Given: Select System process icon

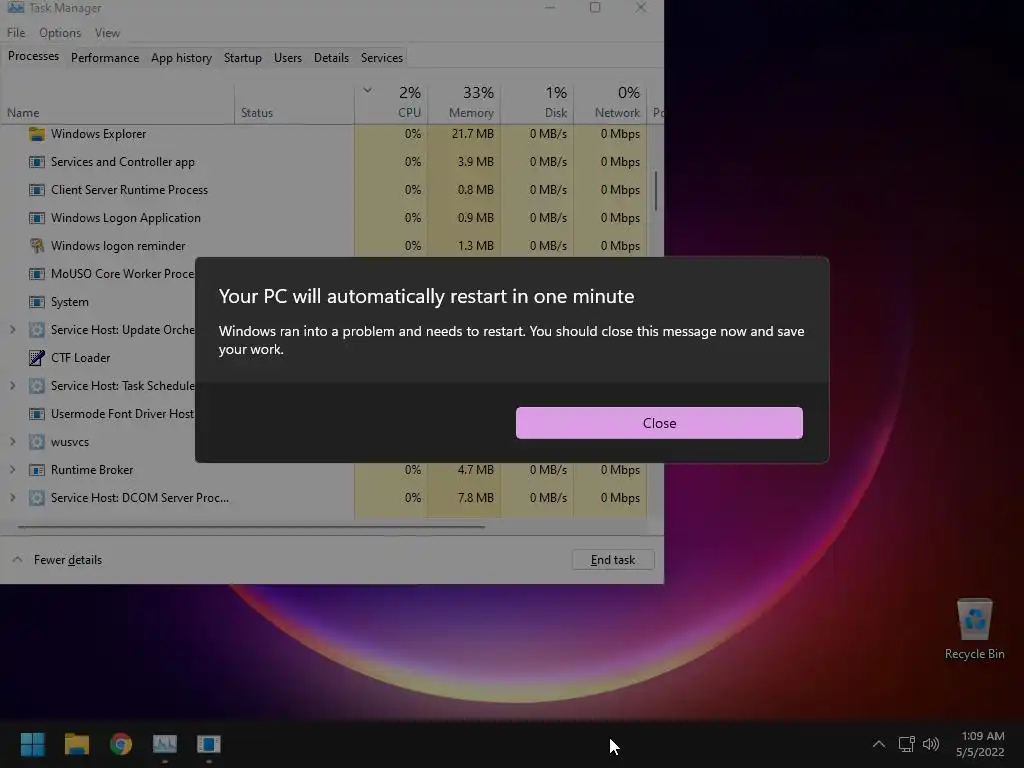Looking at the screenshot, I should [x=37, y=302].
